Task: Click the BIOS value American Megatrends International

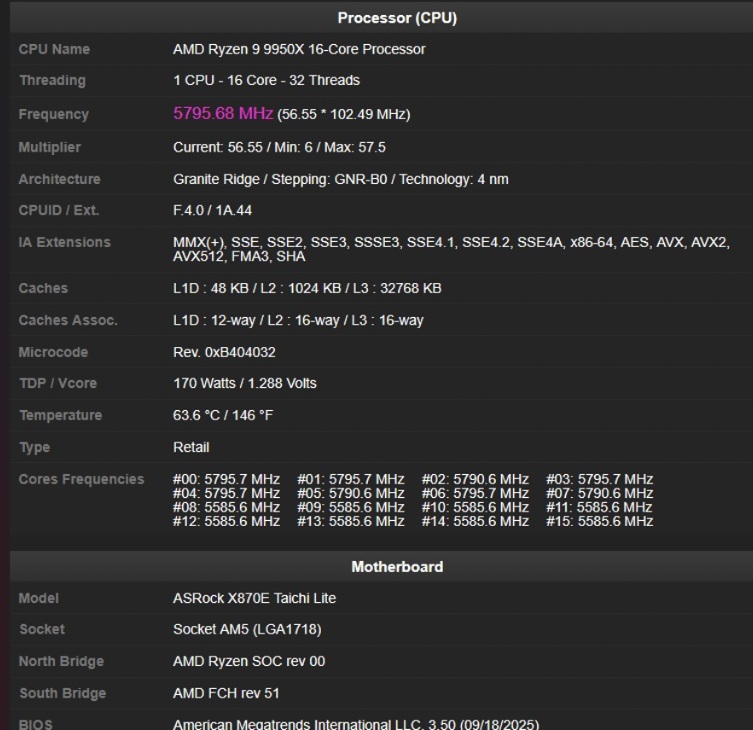Action: coord(356,724)
